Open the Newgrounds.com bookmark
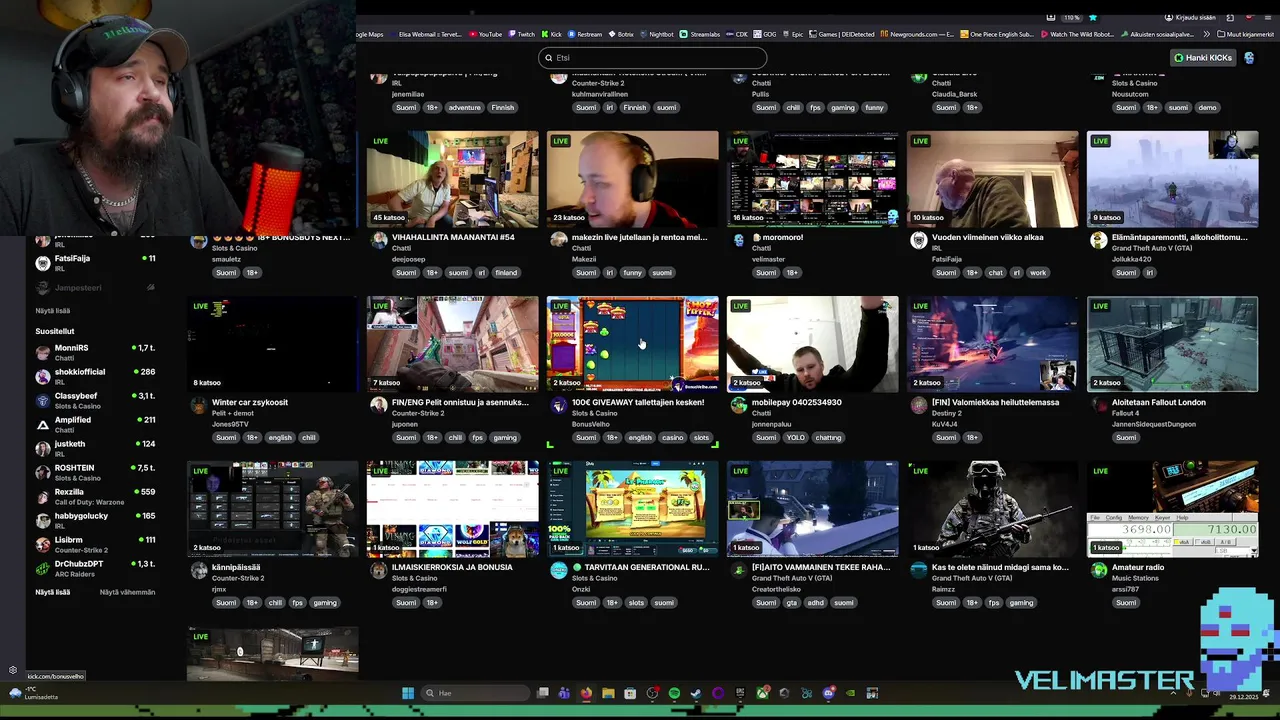Image resolution: width=1280 pixels, height=720 pixels. pyautogui.click(x=918, y=34)
